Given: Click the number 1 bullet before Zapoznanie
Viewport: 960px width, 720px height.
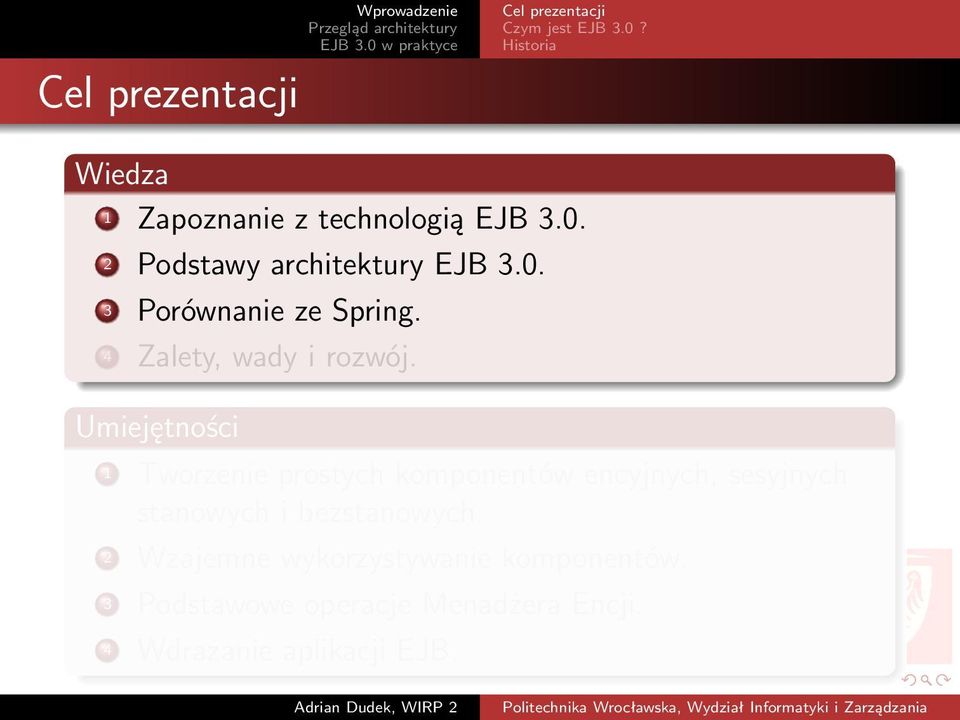Looking at the screenshot, I should tap(107, 218).
